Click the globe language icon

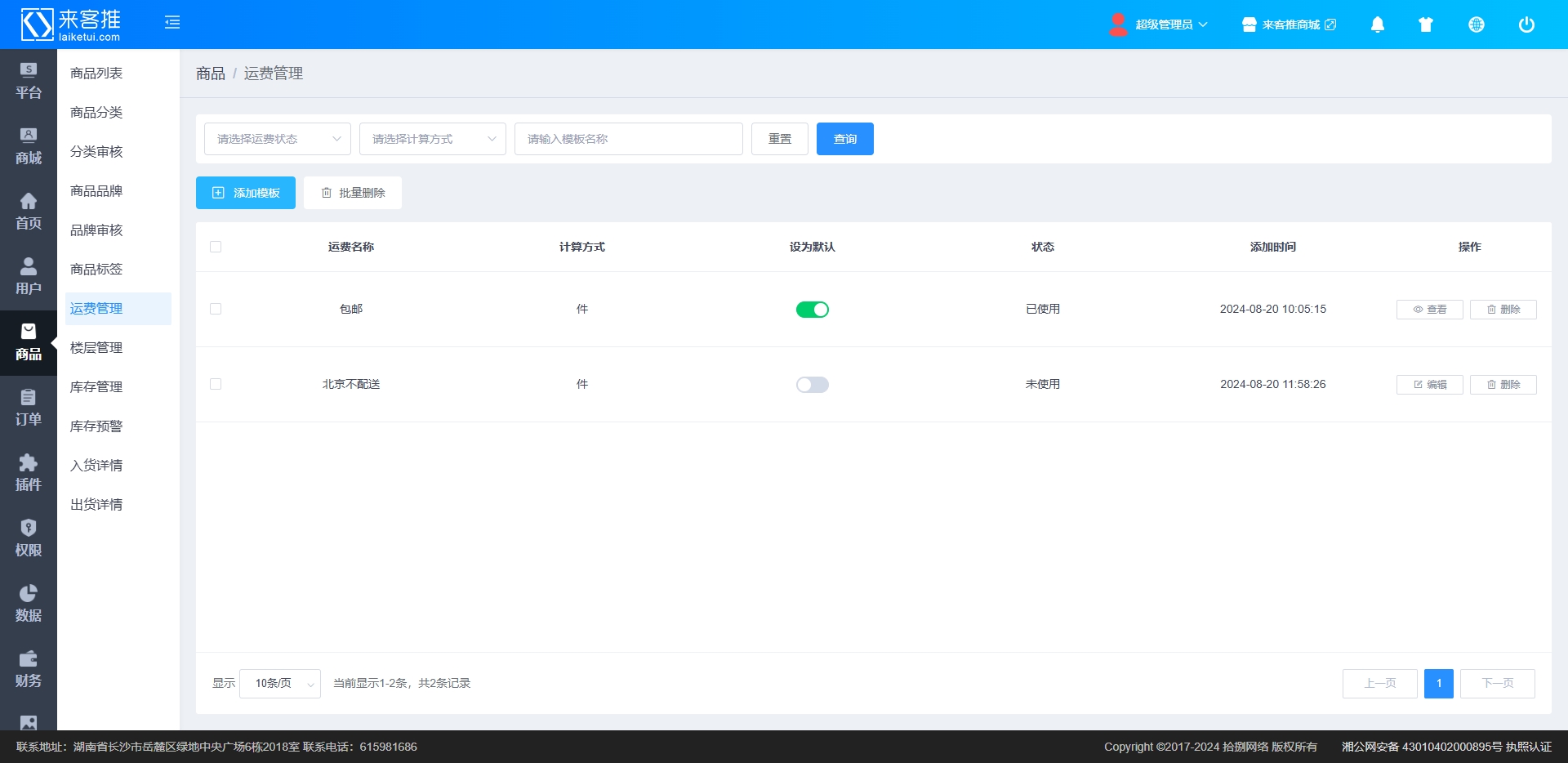point(1476,25)
